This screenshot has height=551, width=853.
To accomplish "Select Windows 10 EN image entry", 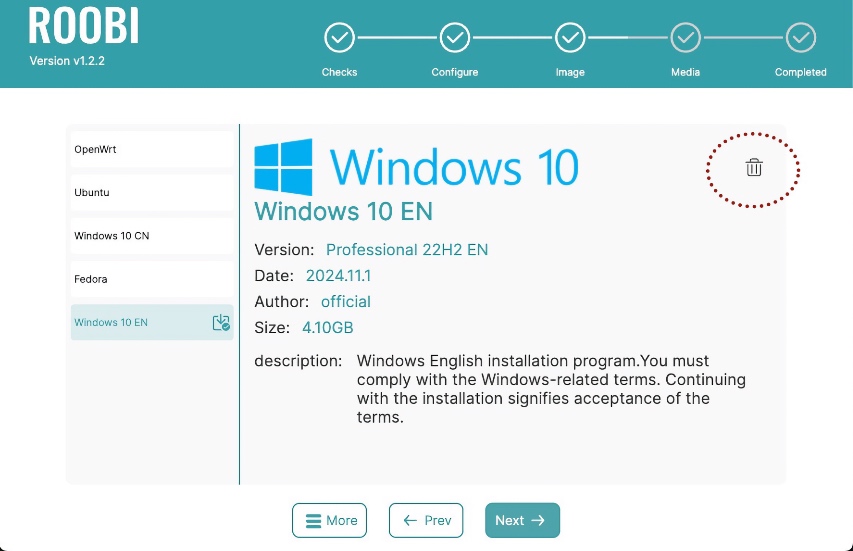I will point(152,322).
